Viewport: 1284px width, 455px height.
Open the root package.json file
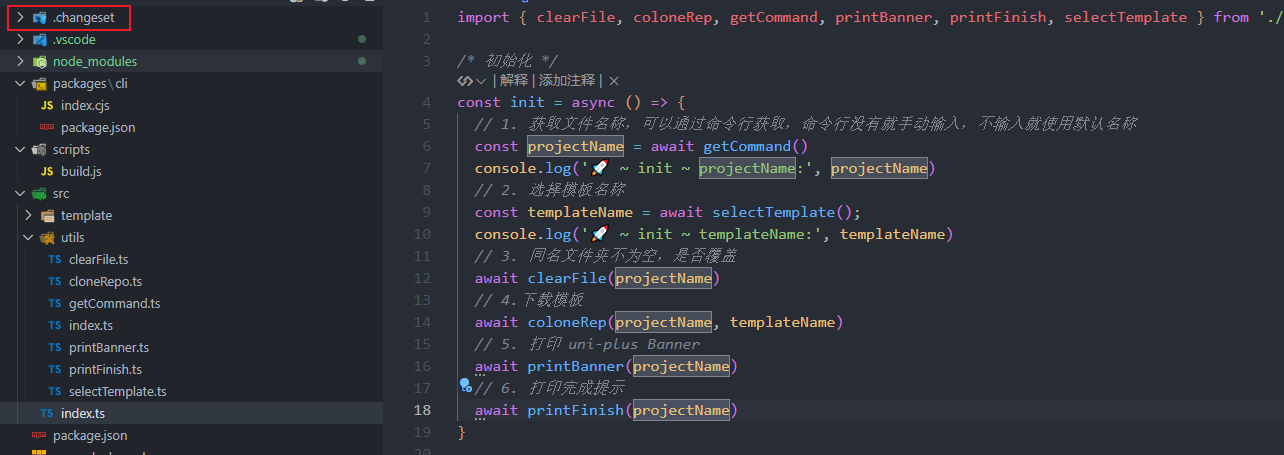(90, 436)
